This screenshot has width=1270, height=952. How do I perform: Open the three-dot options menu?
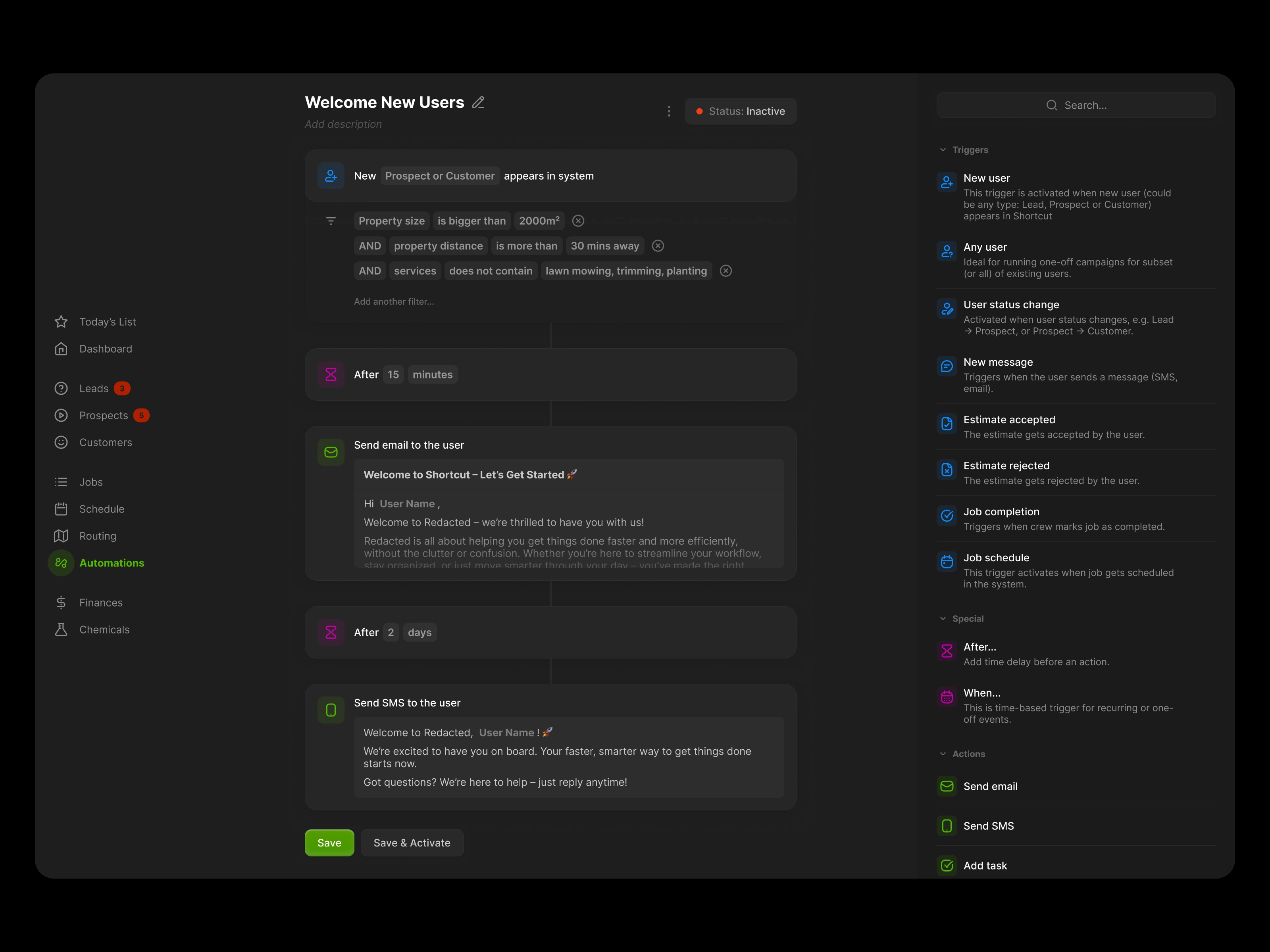pos(669,111)
